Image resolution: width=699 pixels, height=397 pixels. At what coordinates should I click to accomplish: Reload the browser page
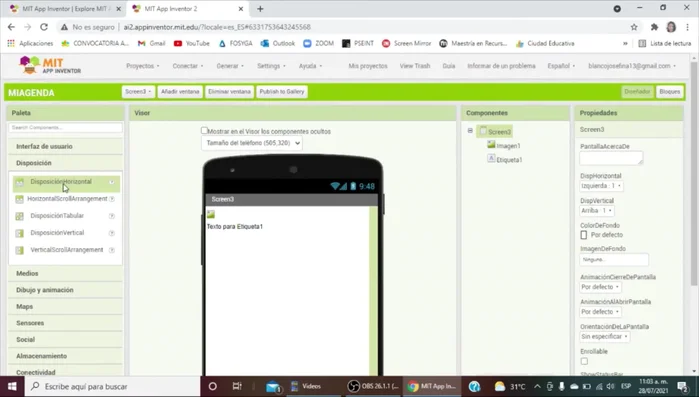(44, 27)
